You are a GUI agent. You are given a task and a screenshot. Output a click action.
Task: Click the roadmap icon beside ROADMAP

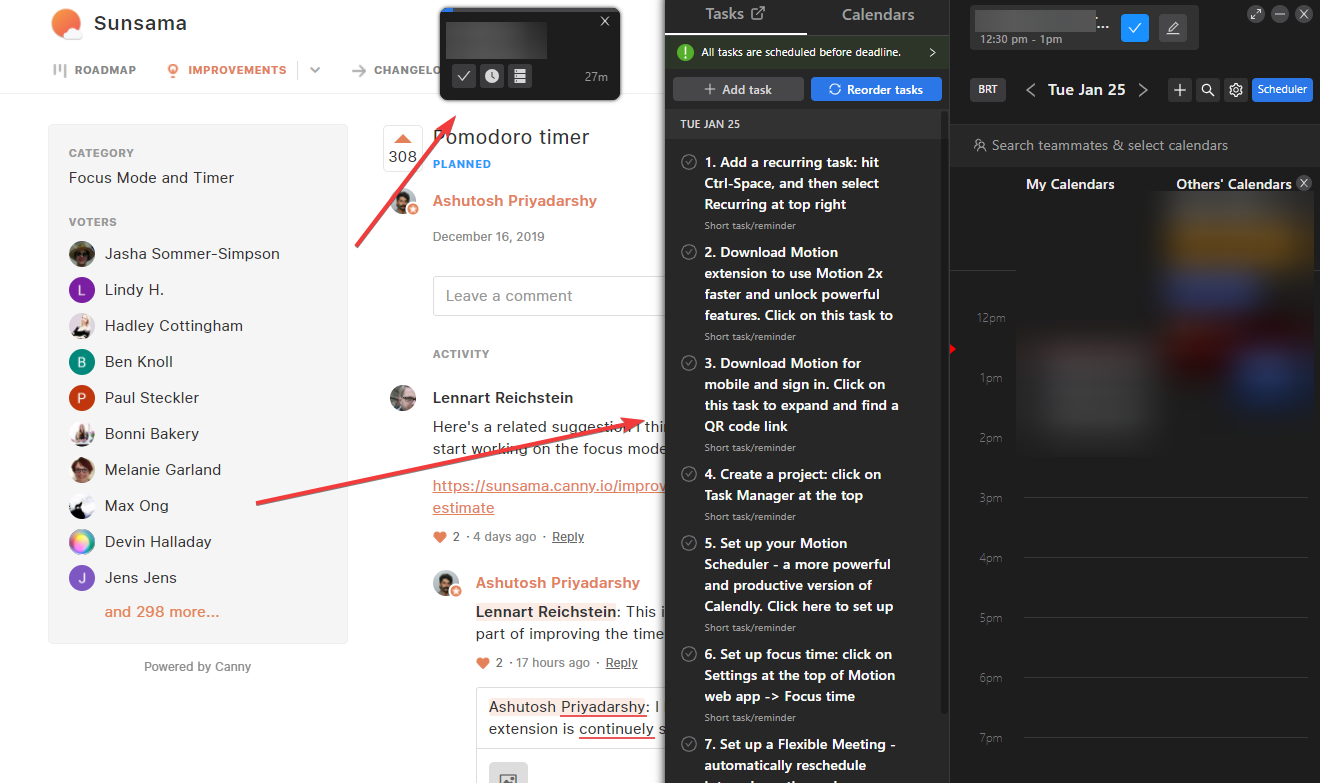[59, 70]
